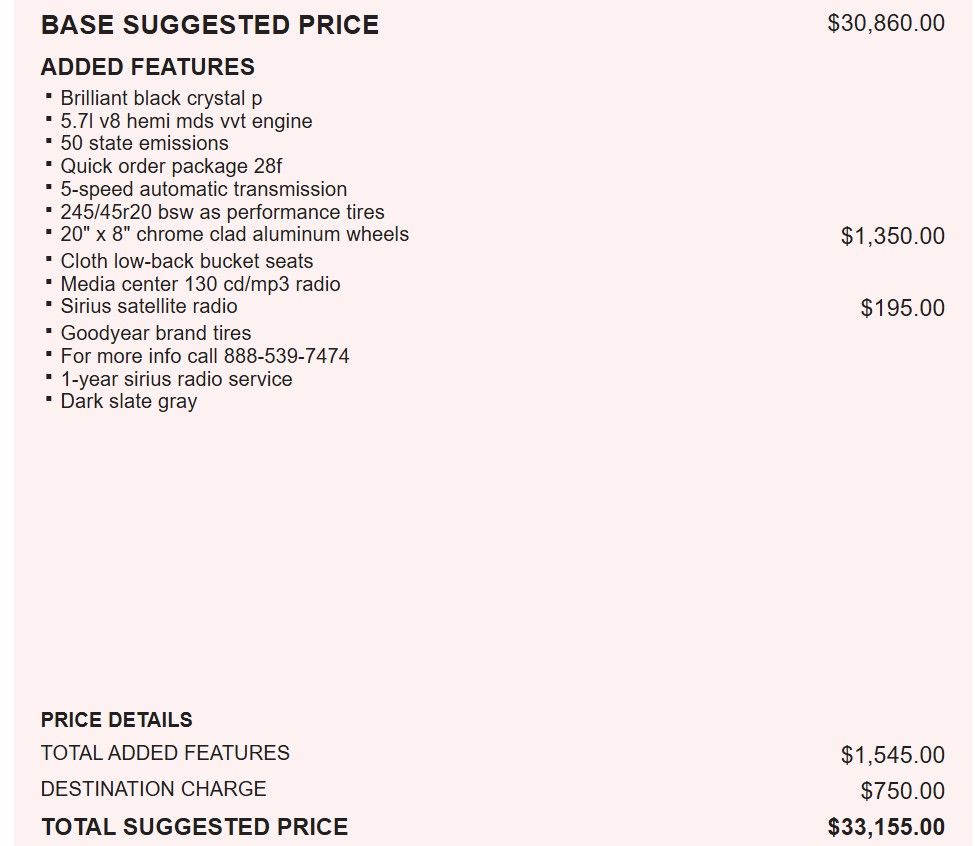975x846 pixels.
Task: Click the $30,860.00 base price amount
Action: (886, 23)
